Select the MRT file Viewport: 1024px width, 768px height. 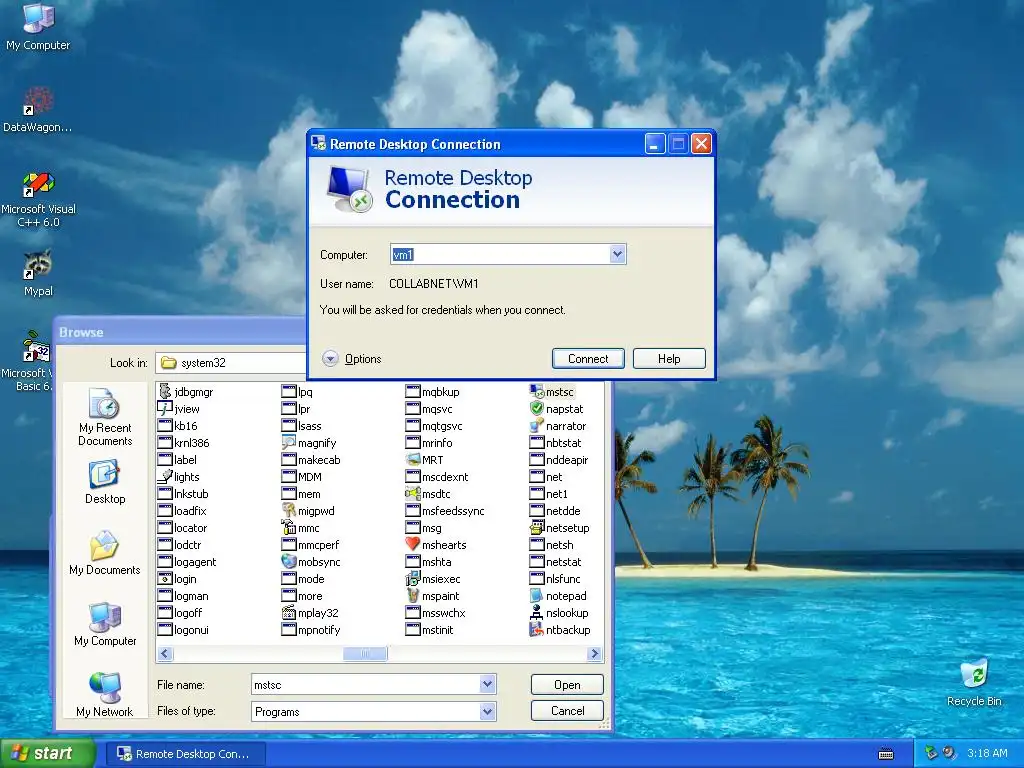pos(424,460)
